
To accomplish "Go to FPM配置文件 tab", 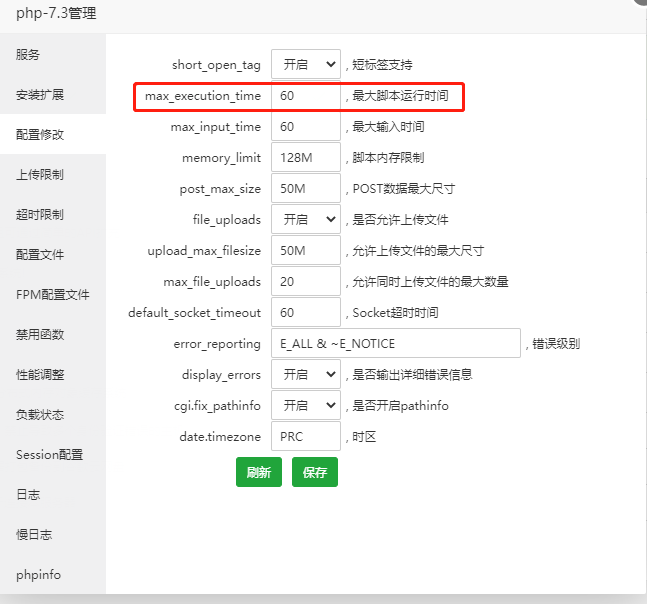I will [52, 295].
